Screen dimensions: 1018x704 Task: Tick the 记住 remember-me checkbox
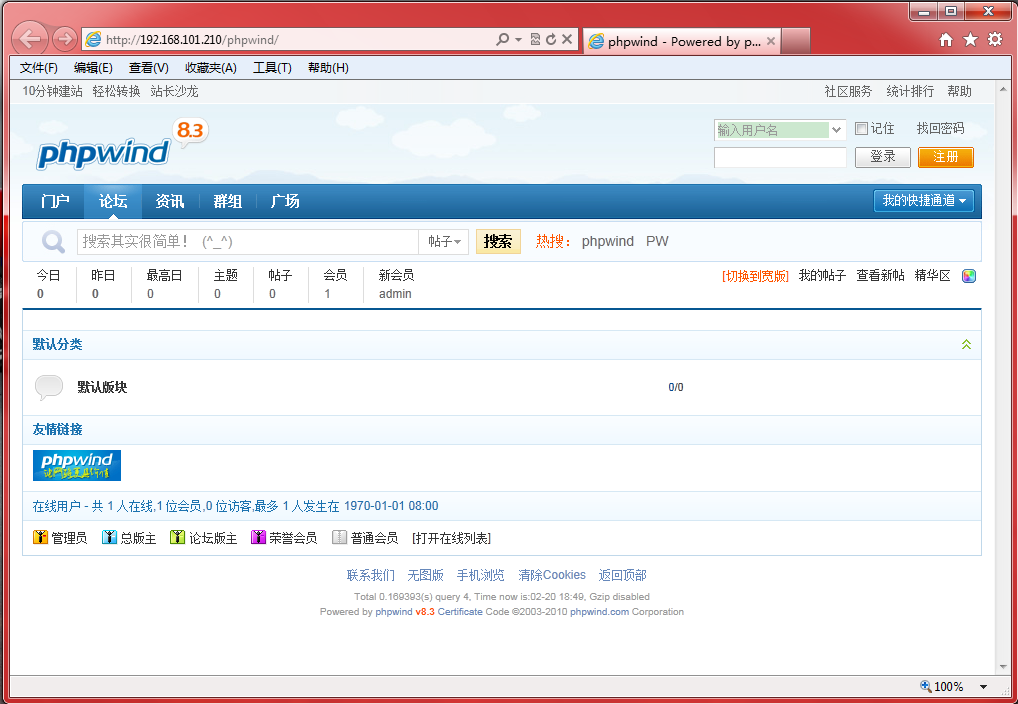click(x=862, y=129)
